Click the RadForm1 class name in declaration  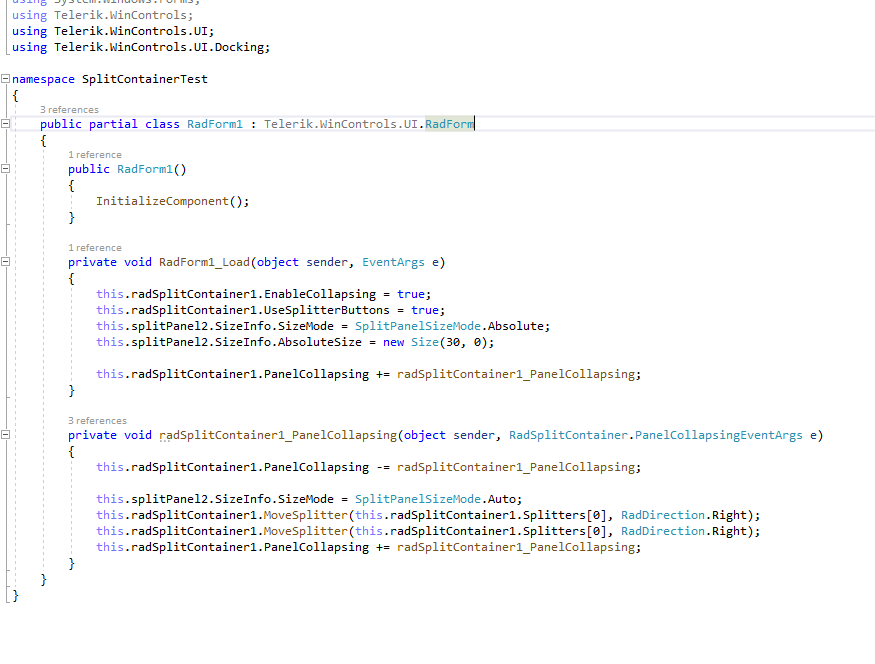(215, 124)
